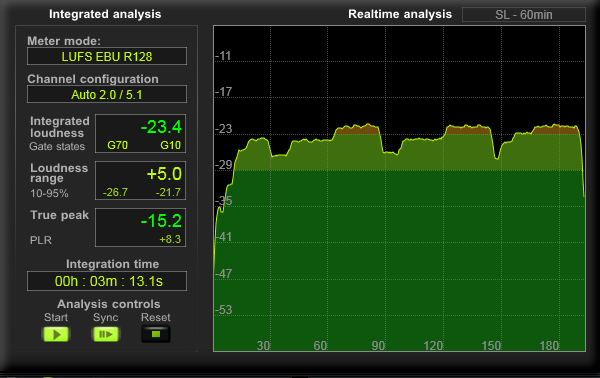Image resolution: width=600 pixels, height=378 pixels.
Task: Click the -23 level label on the graph
Action: (223, 129)
